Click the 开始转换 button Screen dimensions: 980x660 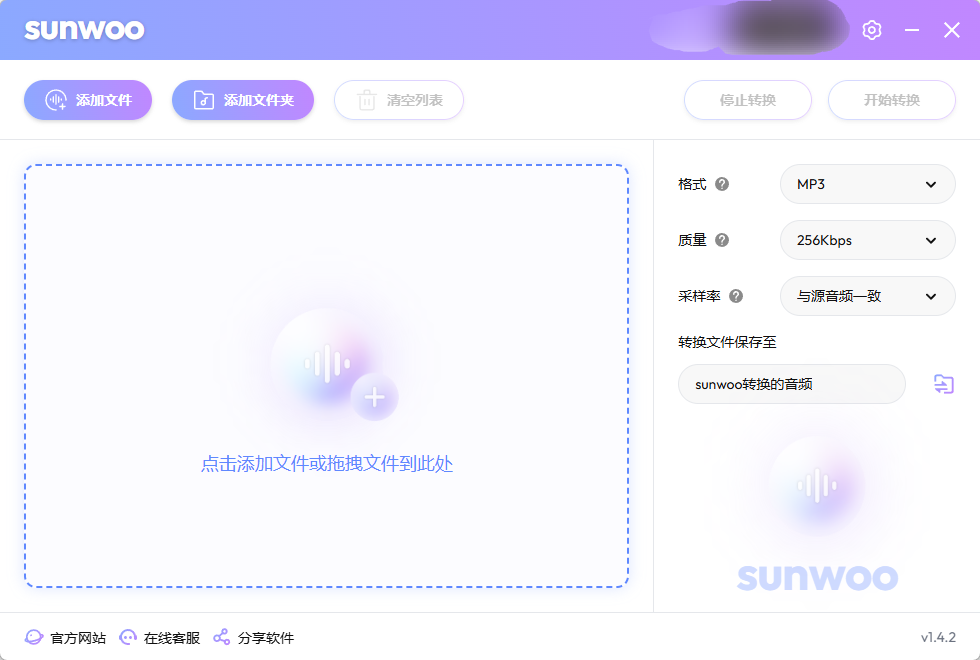[892, 100]
